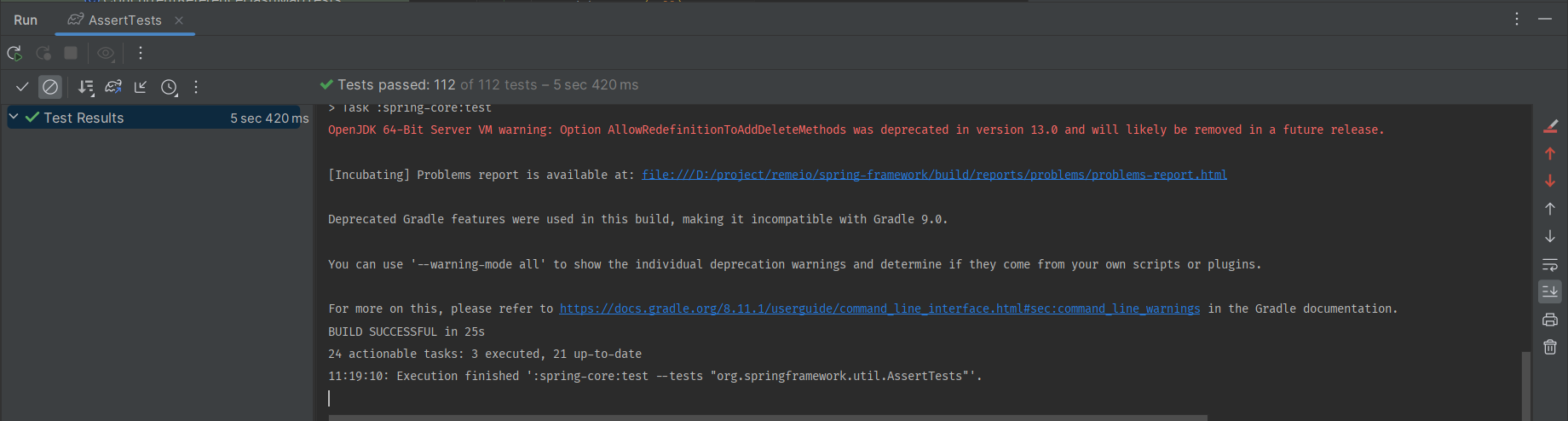Rerun the AssertTests run configuration
The image size is (1568, 421).
(14, 53)
